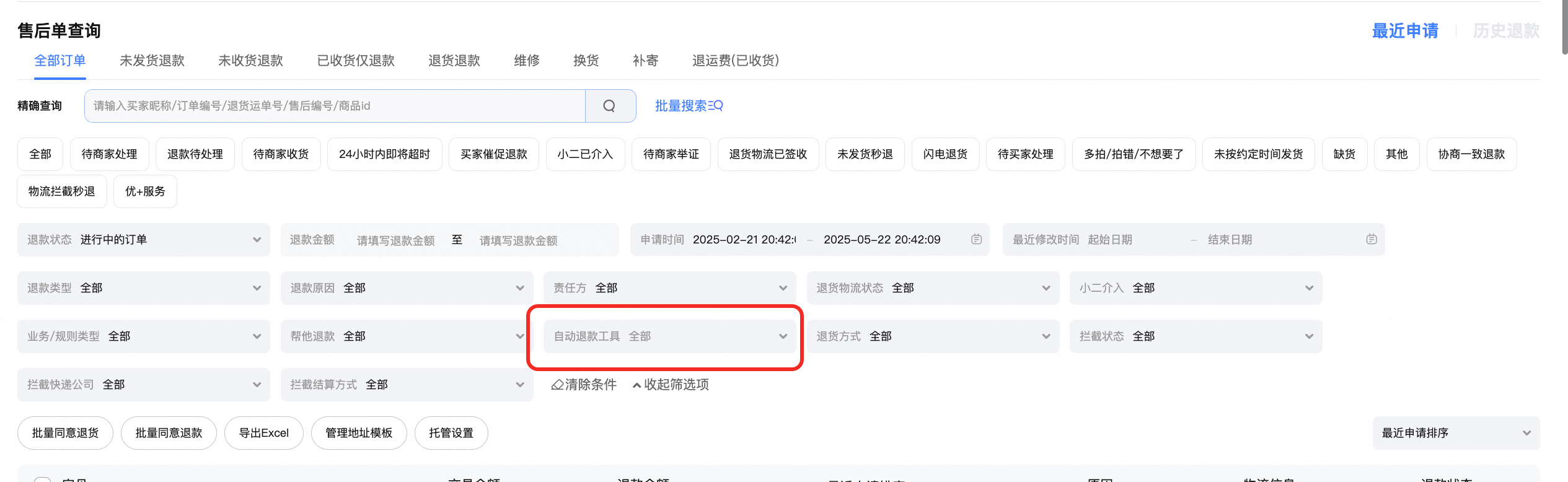Filter by 协商一致退款
The width and height of the screenshot is (1568, 482).
coord(1472,154)
